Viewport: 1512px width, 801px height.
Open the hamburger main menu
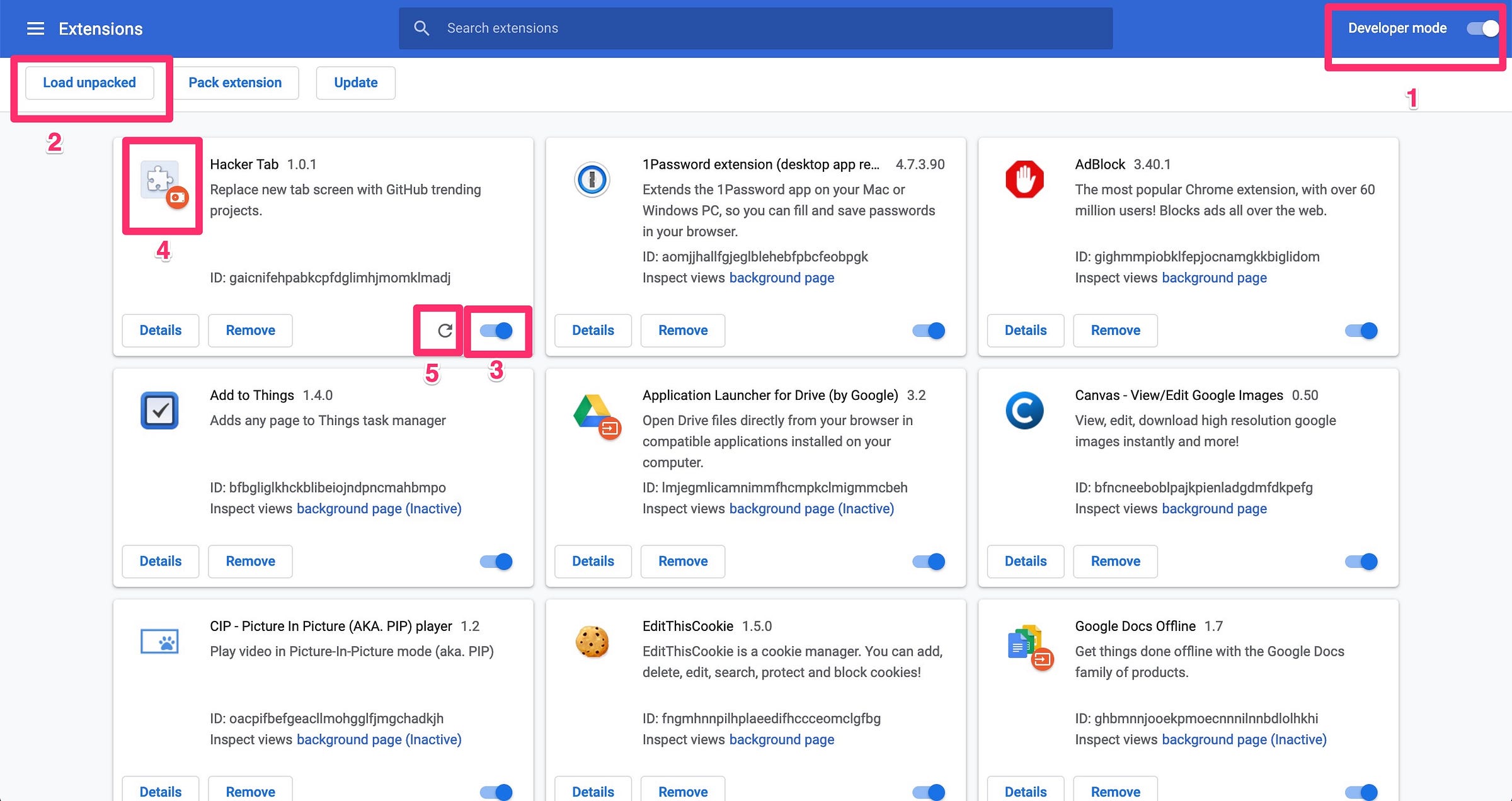click(36, 28)
